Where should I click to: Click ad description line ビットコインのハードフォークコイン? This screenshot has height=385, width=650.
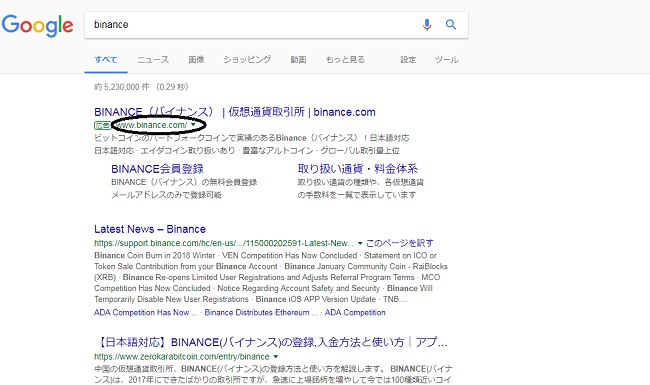(x=252, y=138)
